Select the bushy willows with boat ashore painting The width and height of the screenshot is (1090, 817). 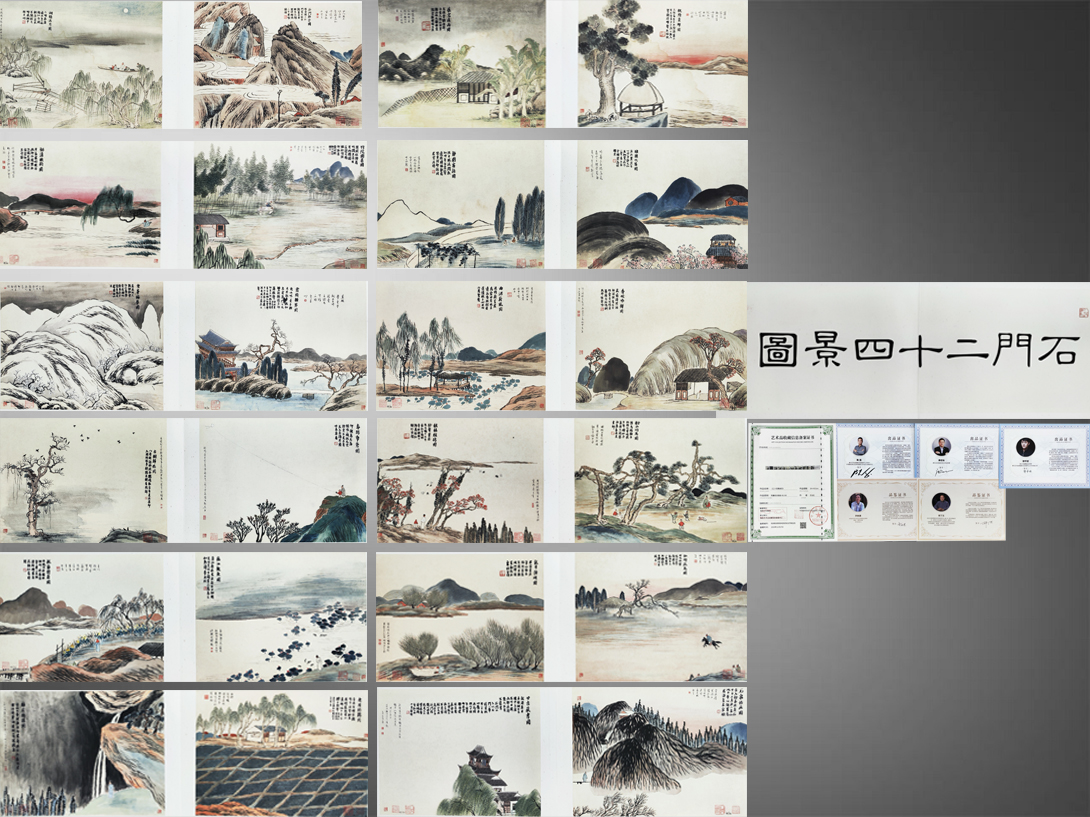point(460,617)
